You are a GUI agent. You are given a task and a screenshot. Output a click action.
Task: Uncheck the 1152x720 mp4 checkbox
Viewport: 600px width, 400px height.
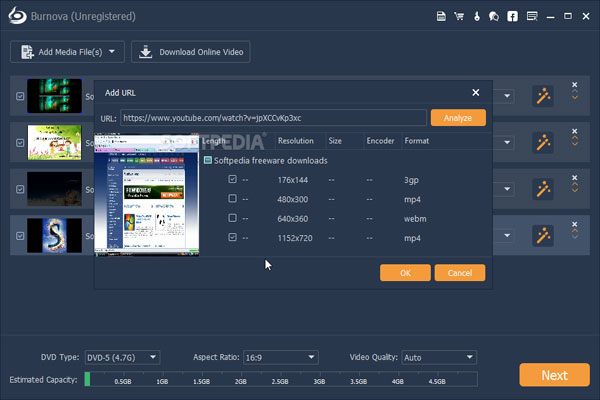[233, 237]
